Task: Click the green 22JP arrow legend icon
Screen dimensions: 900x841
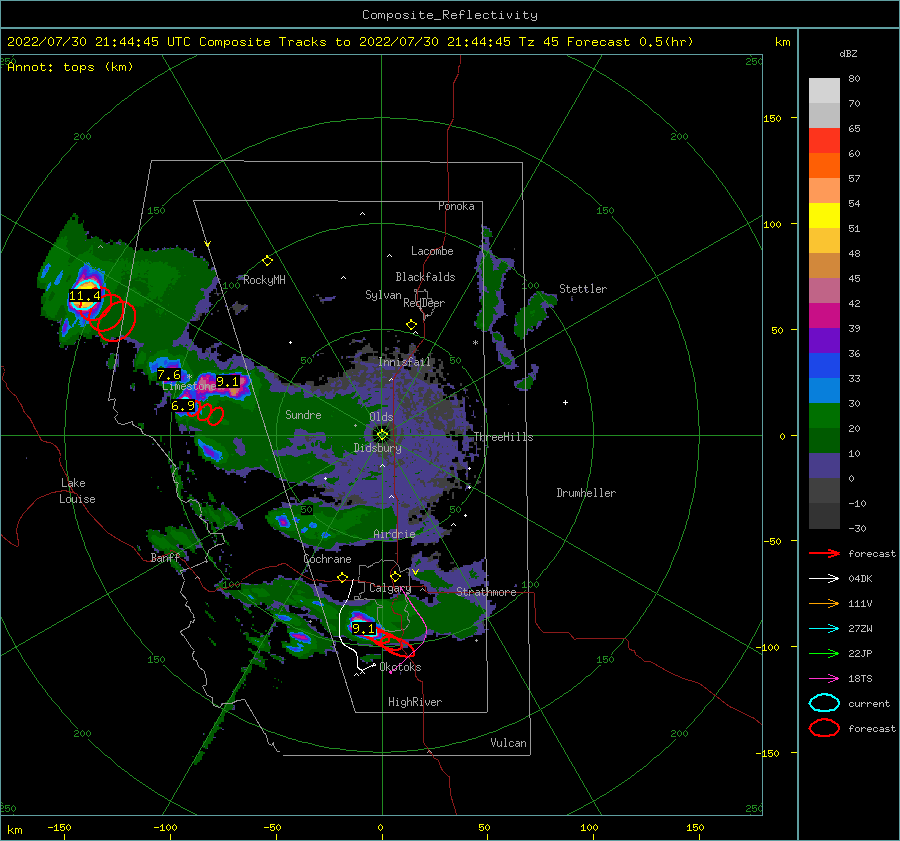Action: [x=824, y=653]
